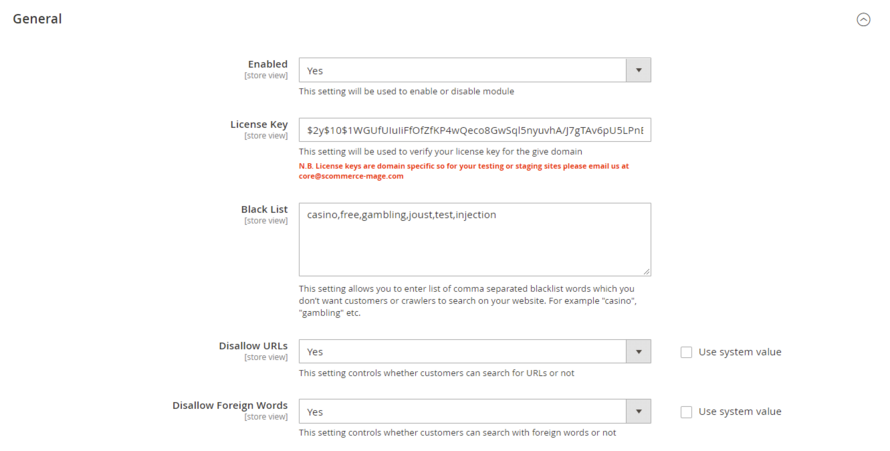
Task: Click the Black List field label
Action: pos(264,210)
